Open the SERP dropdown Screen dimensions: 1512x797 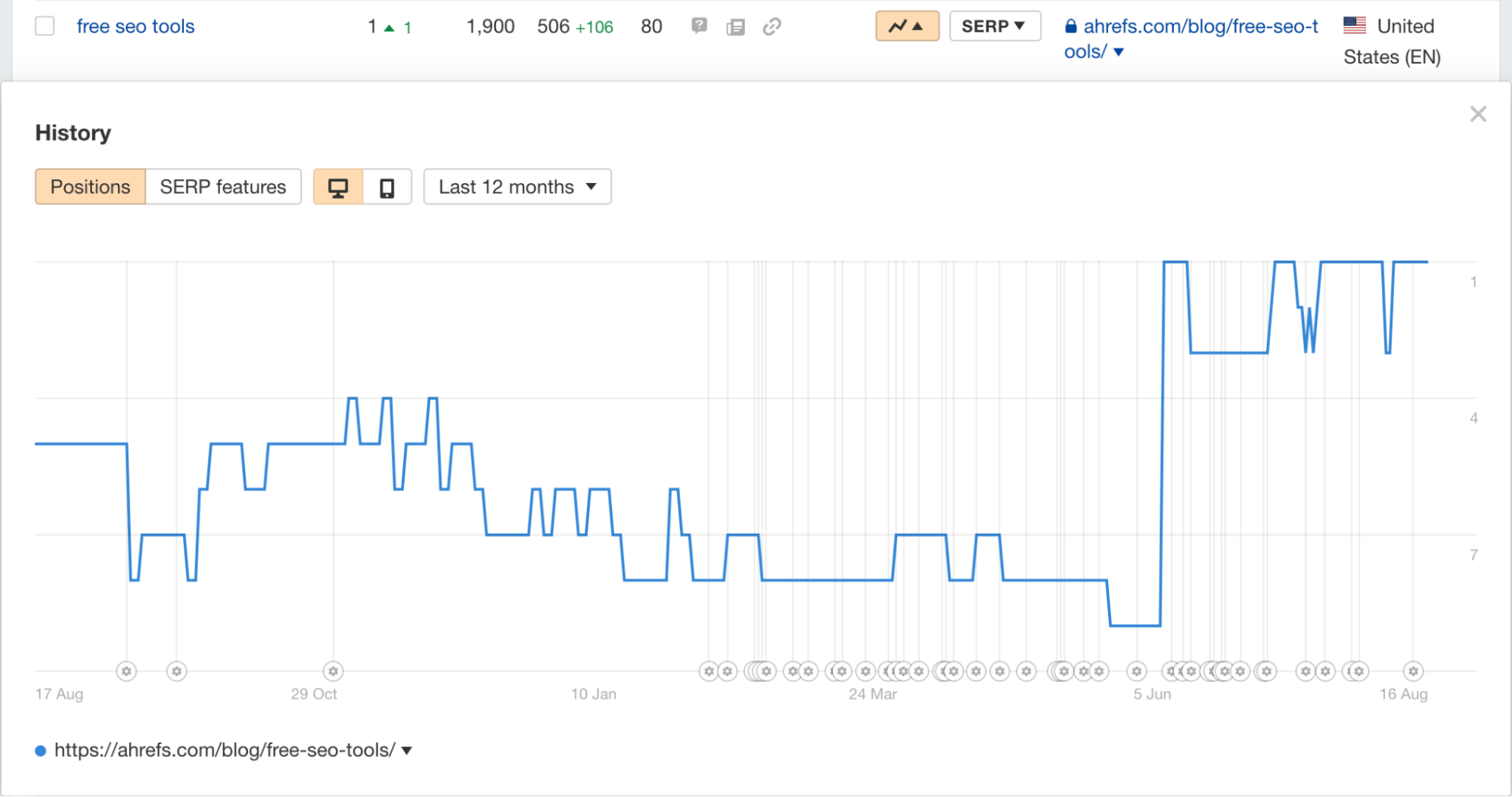(995, 26)
